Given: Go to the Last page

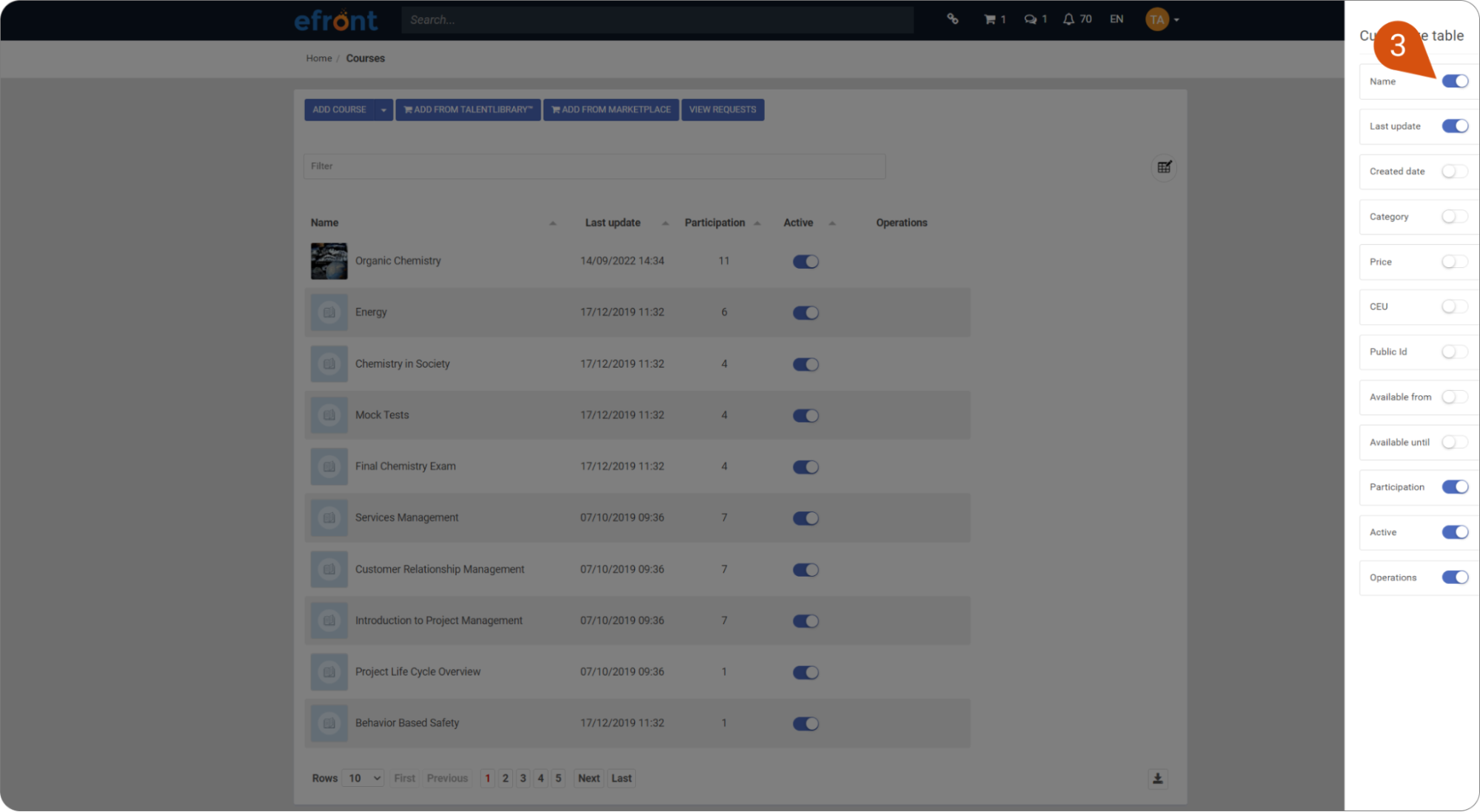Looking at the screenshot, I should [x=621, y=778].
